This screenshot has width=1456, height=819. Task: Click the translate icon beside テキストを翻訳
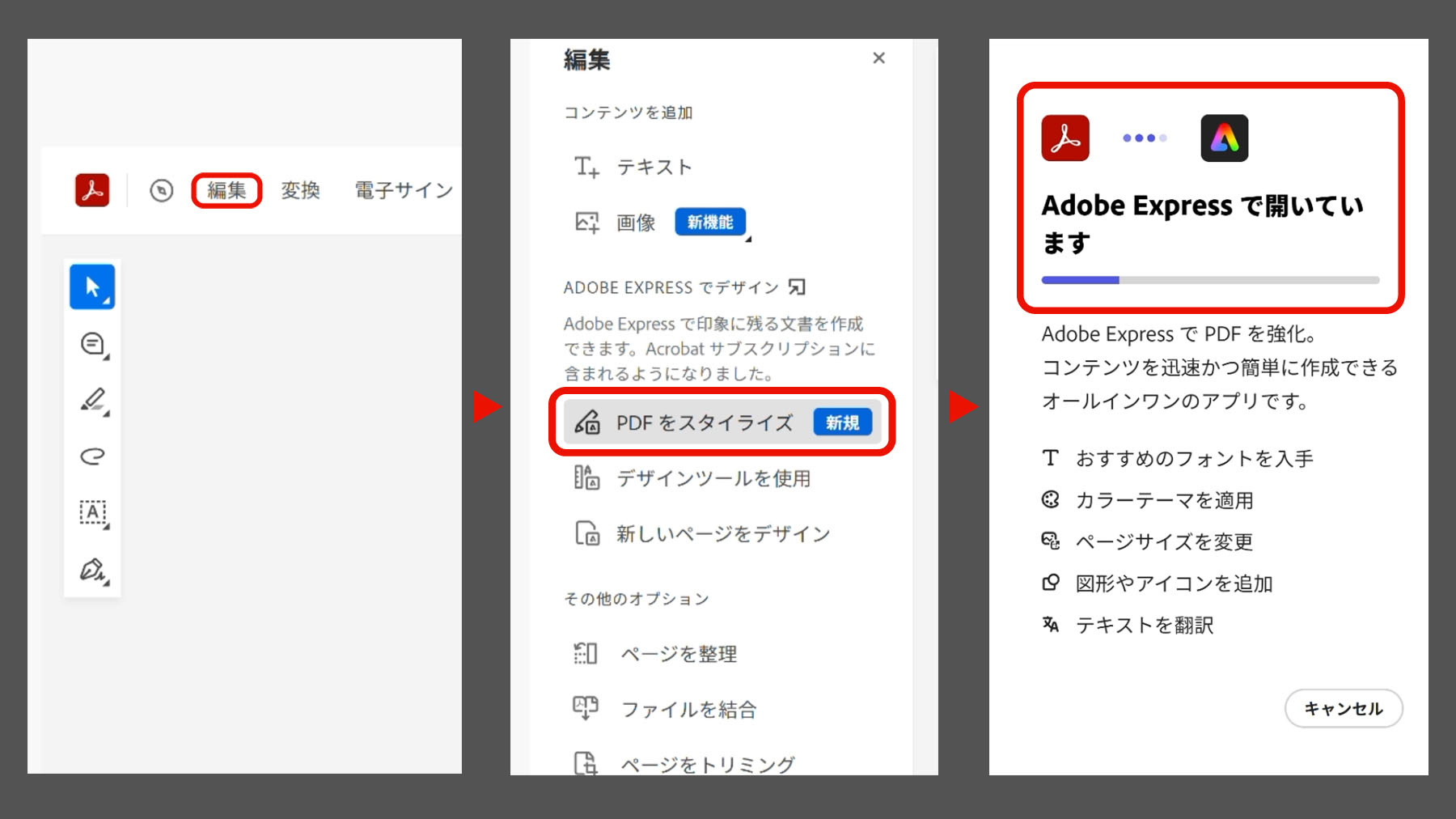(x=1051, y=624)
